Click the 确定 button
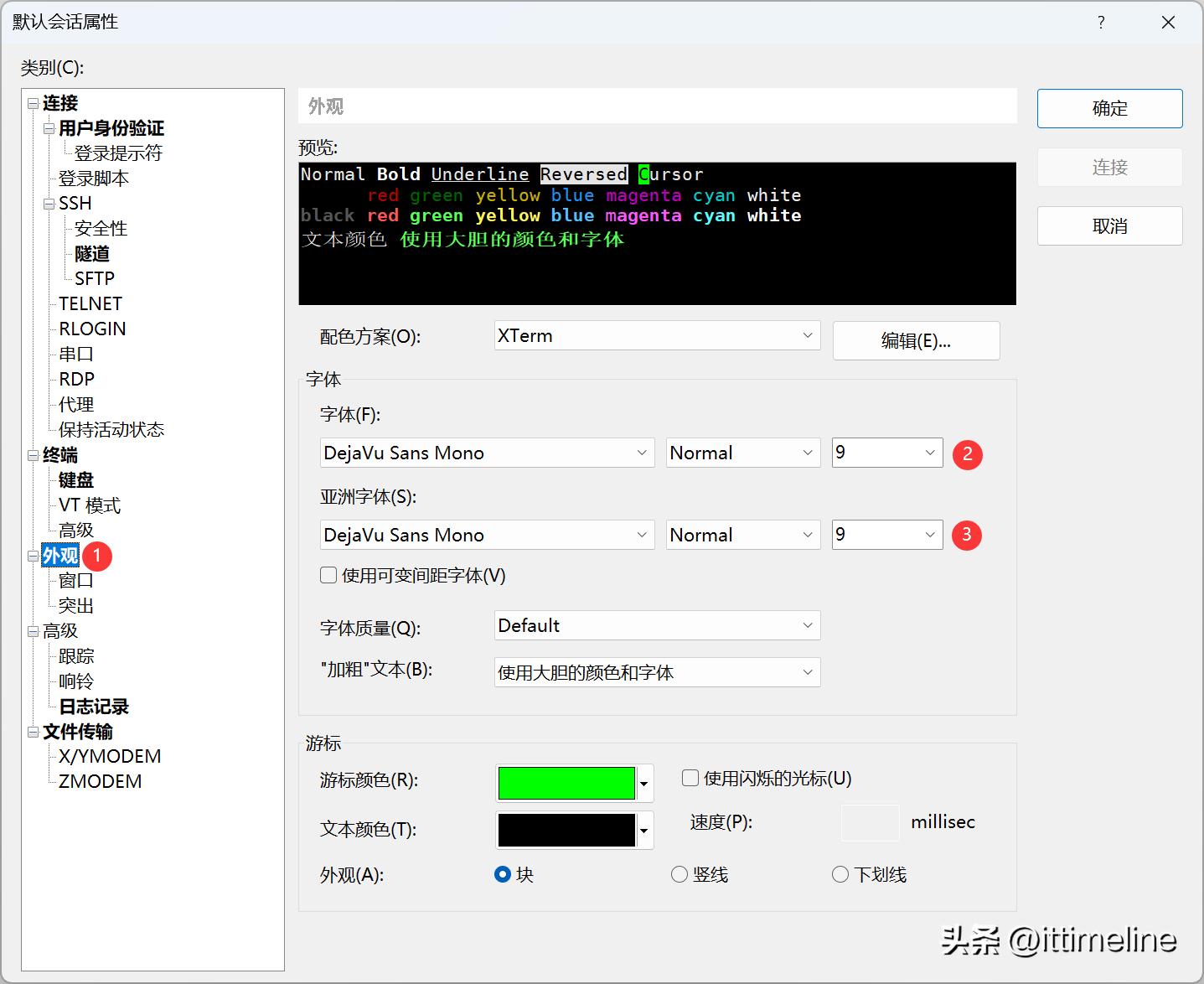This screenshot has height=984, width=1204. 1109,109
